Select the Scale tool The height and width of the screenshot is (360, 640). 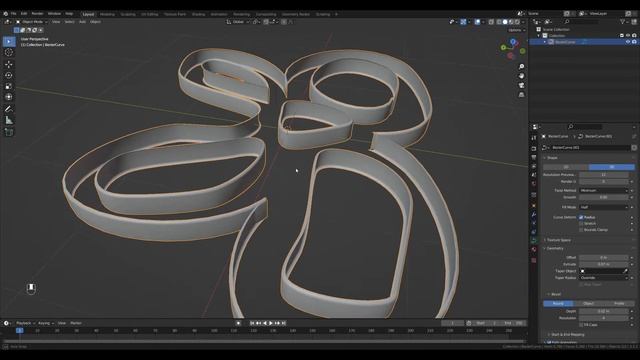(x=9, y=86)
